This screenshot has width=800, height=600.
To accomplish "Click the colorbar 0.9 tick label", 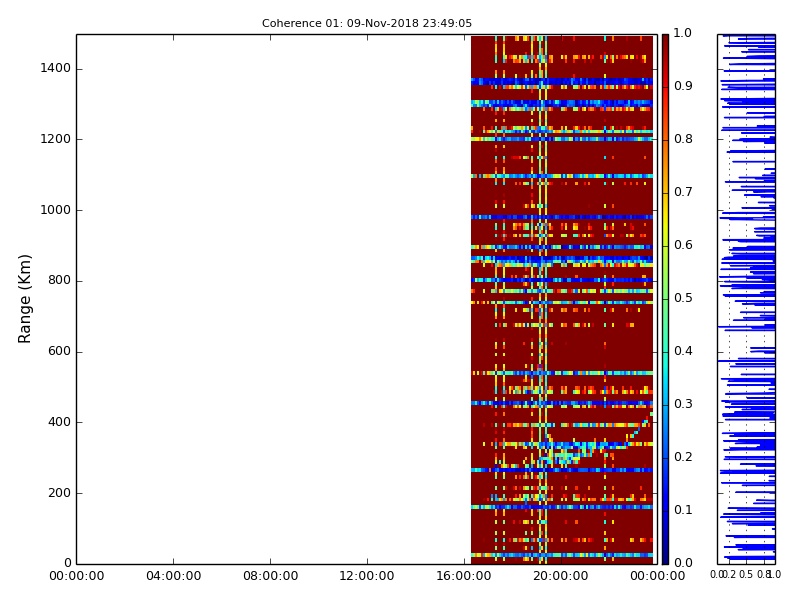I will (683, 86).
